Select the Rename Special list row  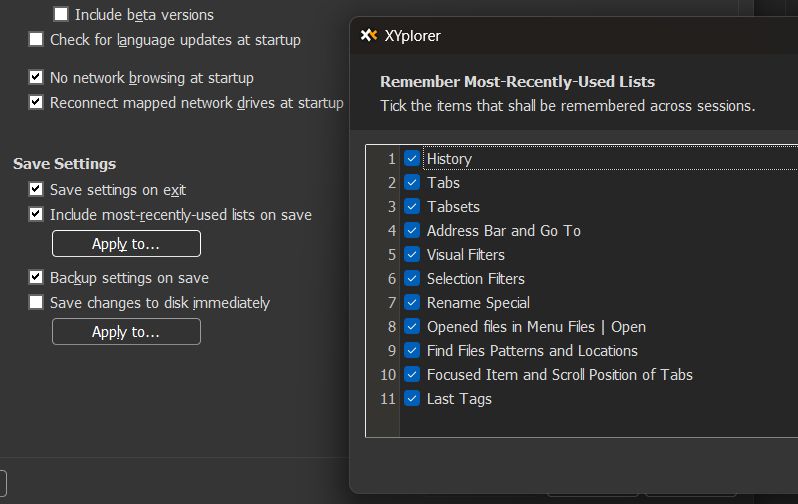coord(478,302)
